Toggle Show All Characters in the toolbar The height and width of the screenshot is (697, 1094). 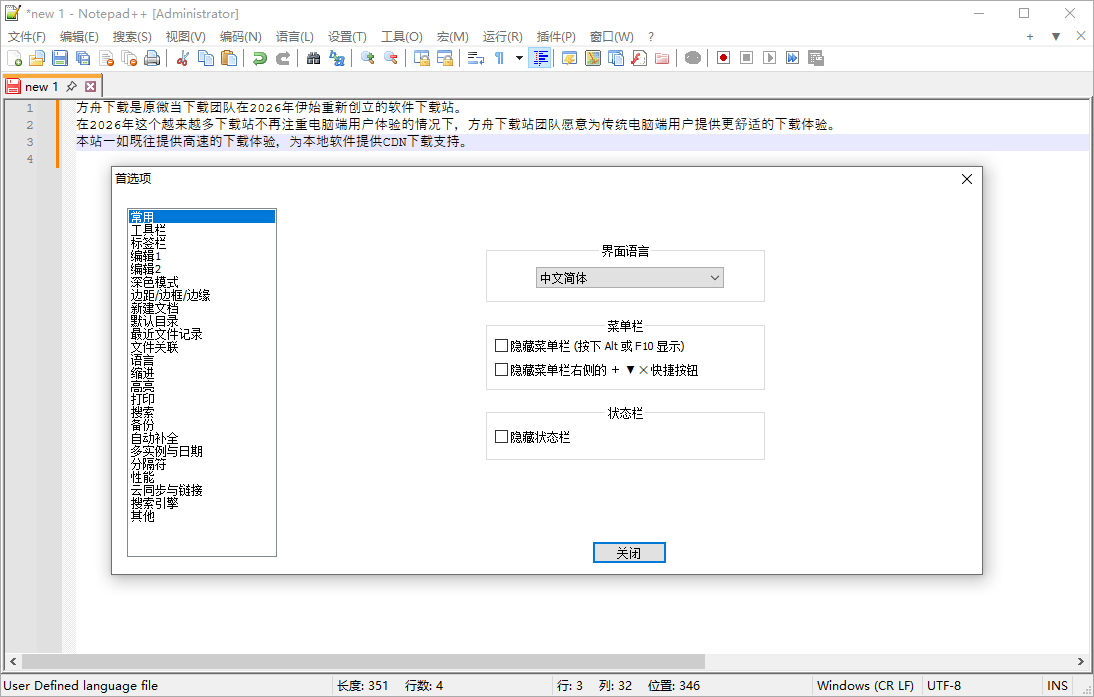click(498, 58)
